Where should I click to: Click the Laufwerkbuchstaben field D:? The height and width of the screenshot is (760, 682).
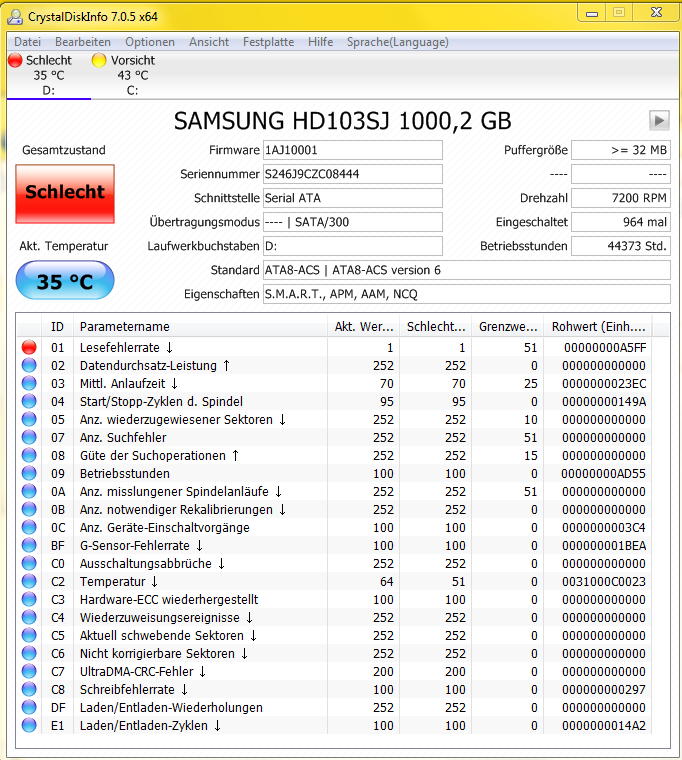coord(352,246)
